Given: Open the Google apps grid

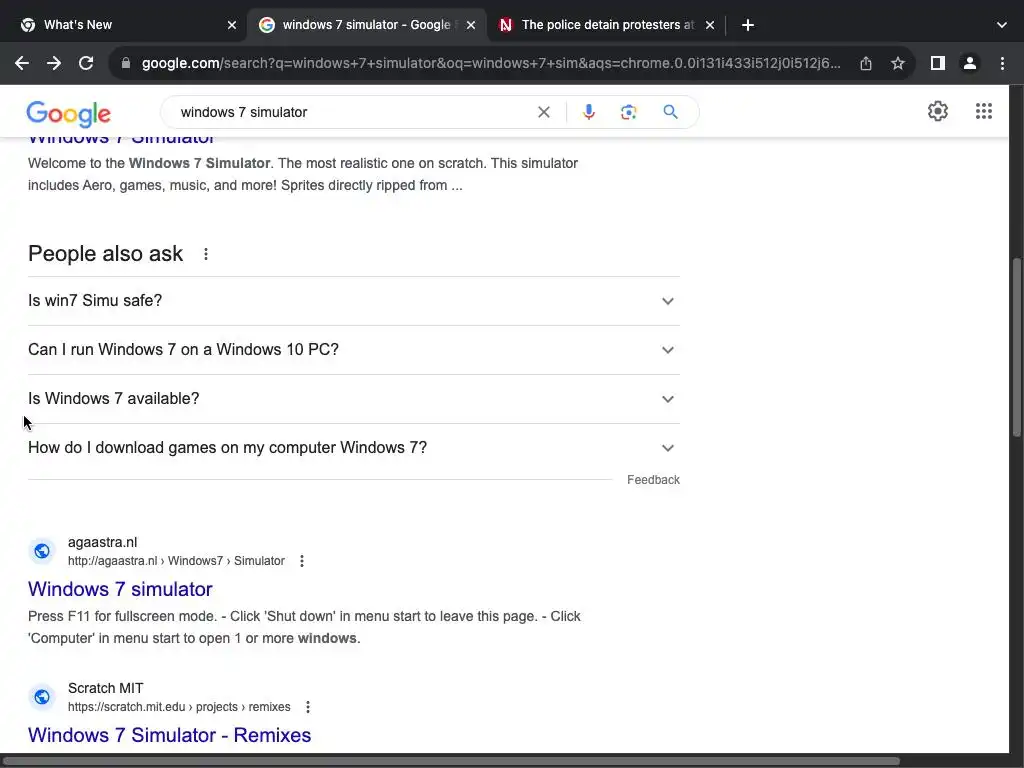Looking at the screenshot, I should 984,111.
